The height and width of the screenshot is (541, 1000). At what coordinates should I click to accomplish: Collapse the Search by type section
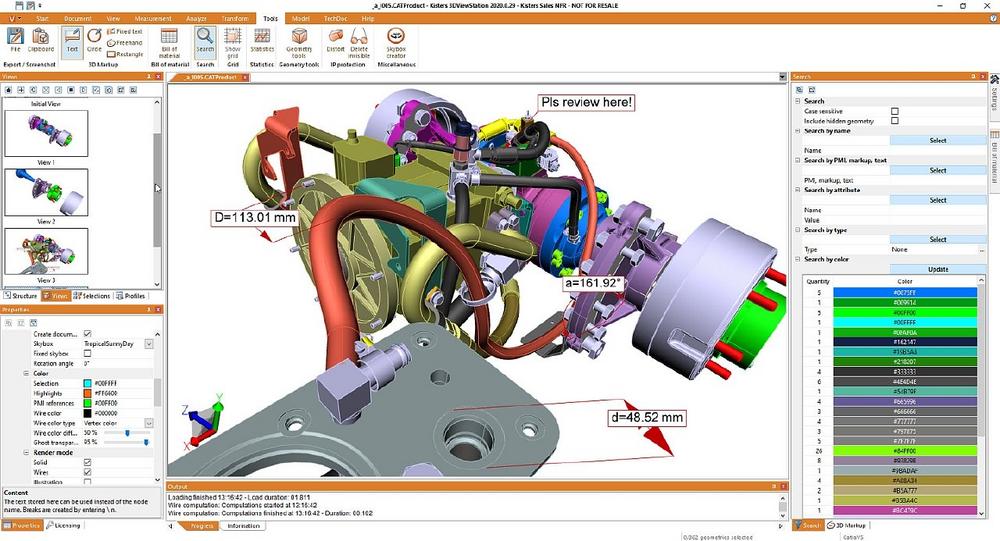pyautogui.click(x=797, y=230)
